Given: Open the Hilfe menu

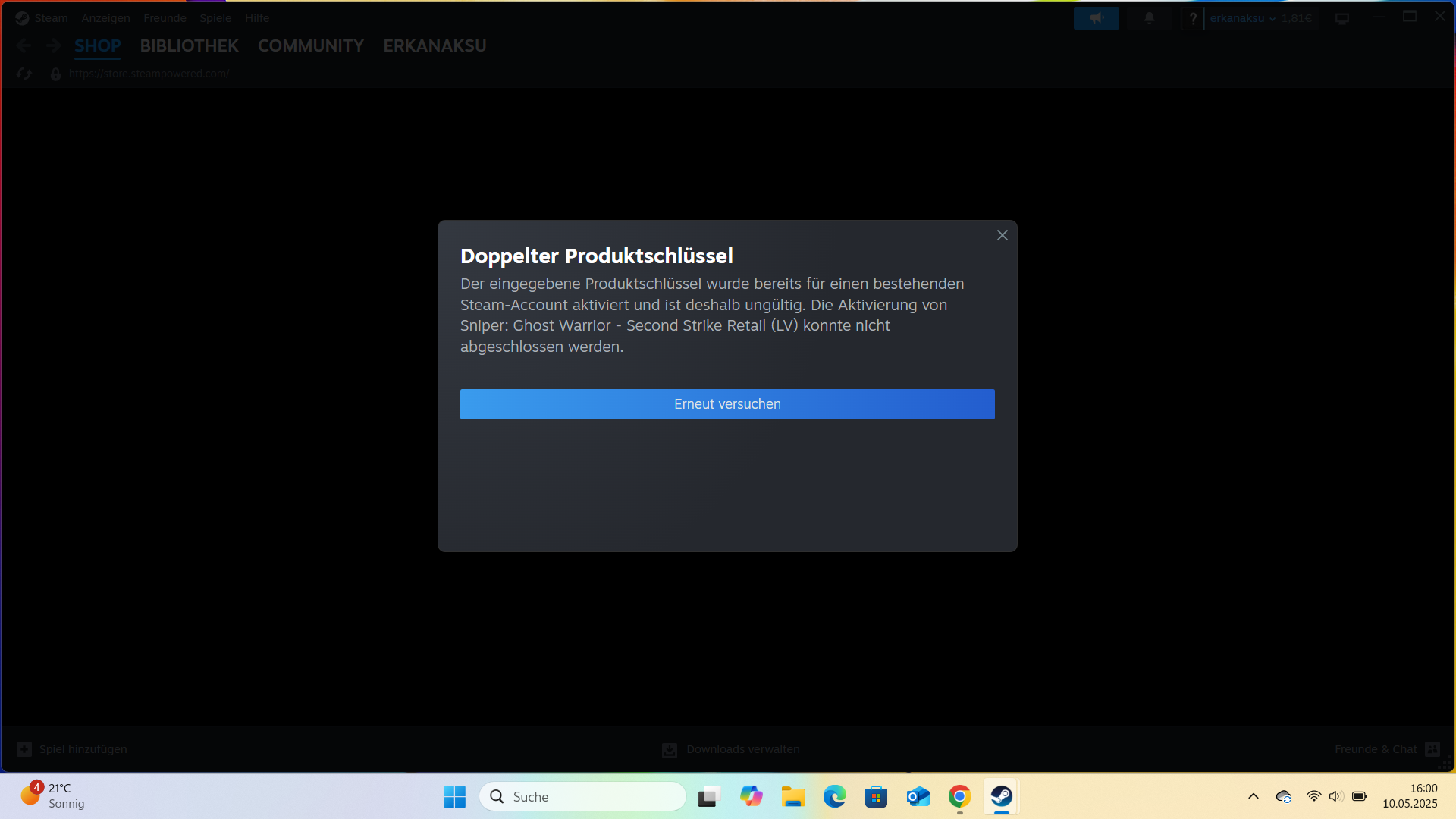Looking at the screenshot, I should pyautogui.click(x=256, y=17).
